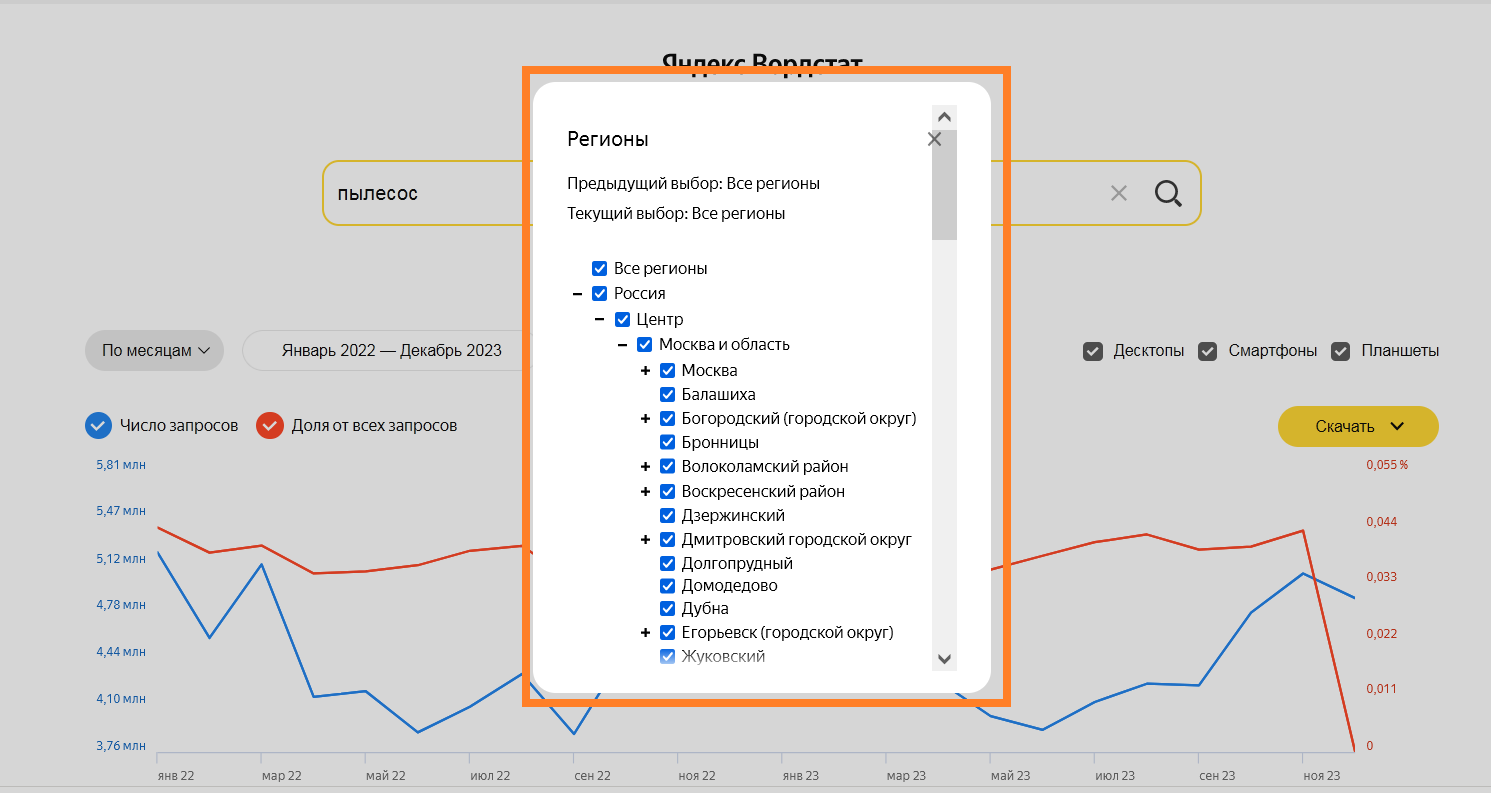Toggle the Центр checkbox
The height and width of the screenshot is (793, 1491).
622,320
